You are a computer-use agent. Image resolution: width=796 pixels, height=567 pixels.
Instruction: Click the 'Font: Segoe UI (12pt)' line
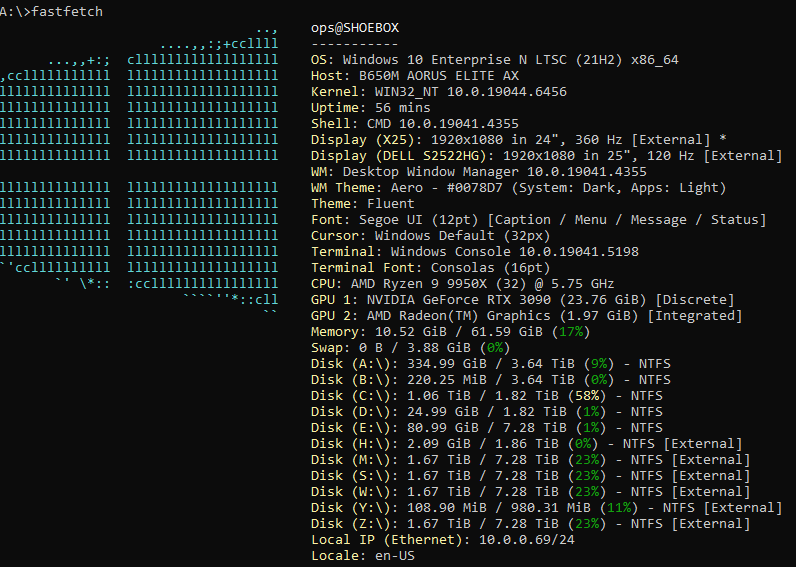coord(539,220)
